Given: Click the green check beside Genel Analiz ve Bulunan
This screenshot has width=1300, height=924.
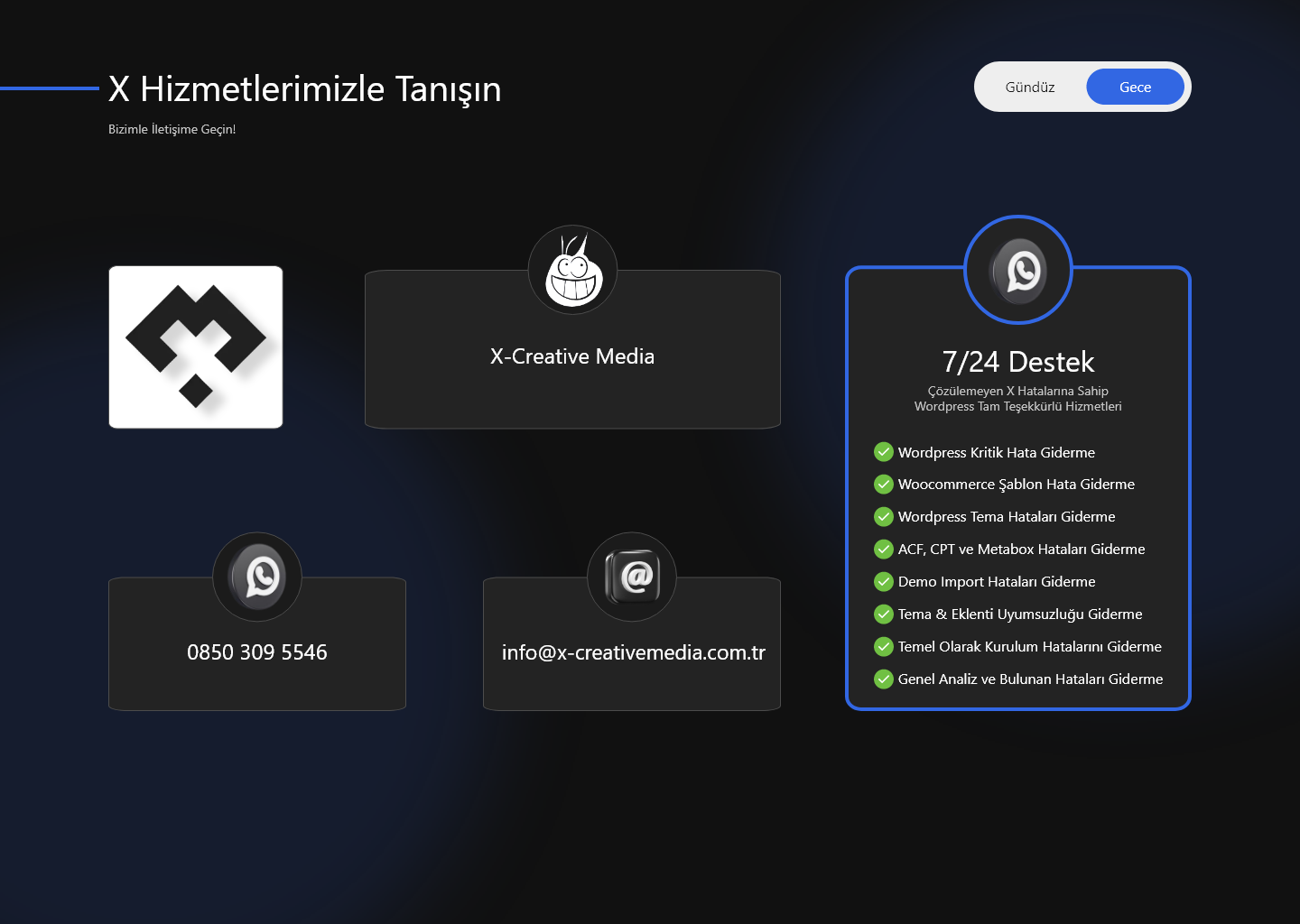Looking at the screenshot, I should pos(884,679).
